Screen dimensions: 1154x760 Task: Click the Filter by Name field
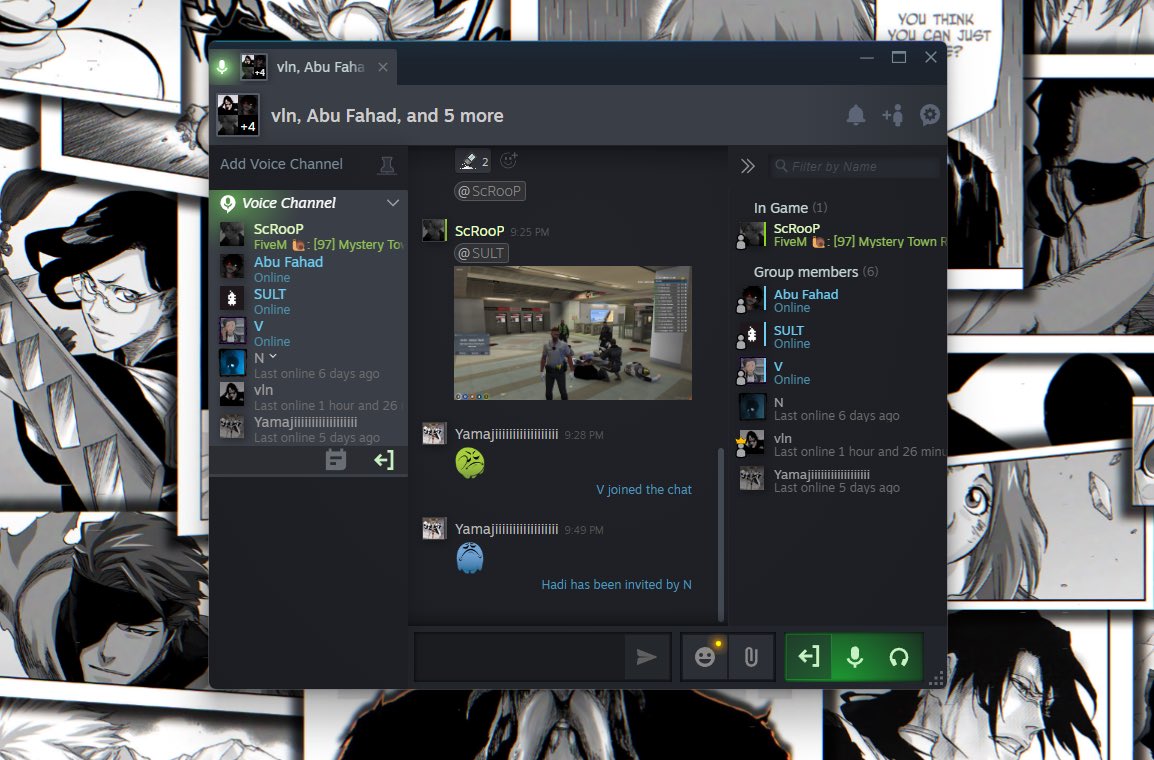(855, 166)
